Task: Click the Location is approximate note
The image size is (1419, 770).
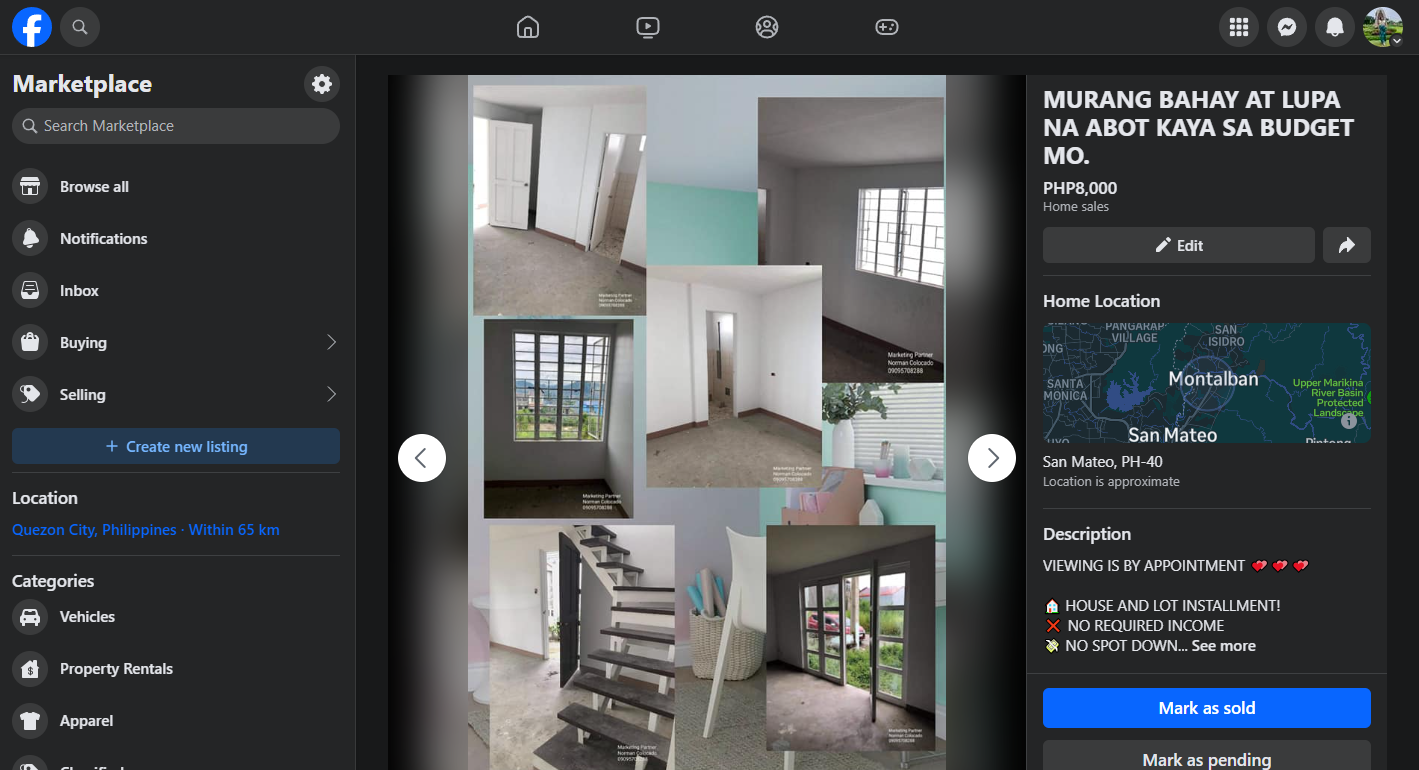Action: [x=1111, y=482]
